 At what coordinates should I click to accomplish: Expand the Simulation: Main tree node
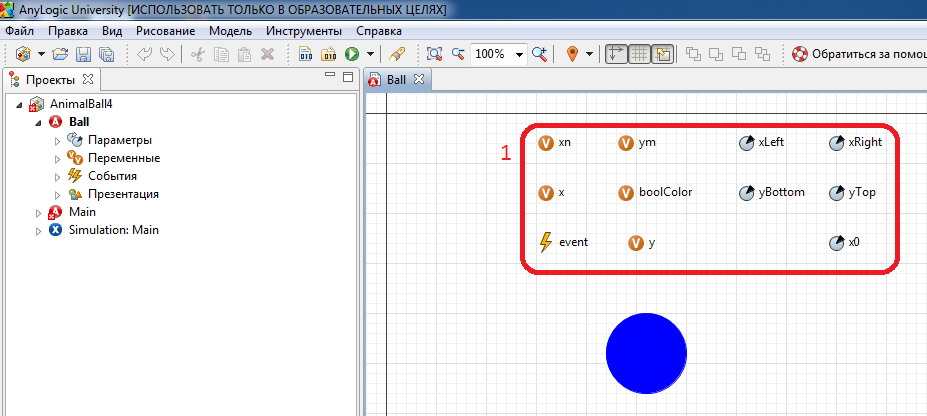(38, 231)
